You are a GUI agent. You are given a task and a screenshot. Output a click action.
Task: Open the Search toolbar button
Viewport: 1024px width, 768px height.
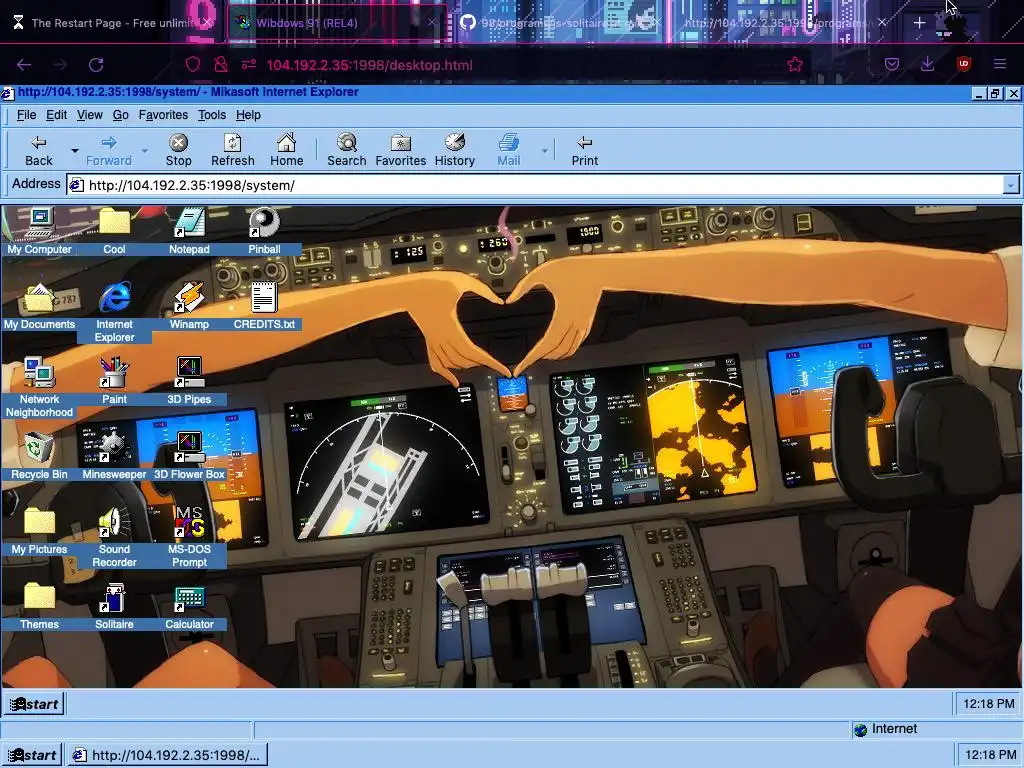(347, 151)
